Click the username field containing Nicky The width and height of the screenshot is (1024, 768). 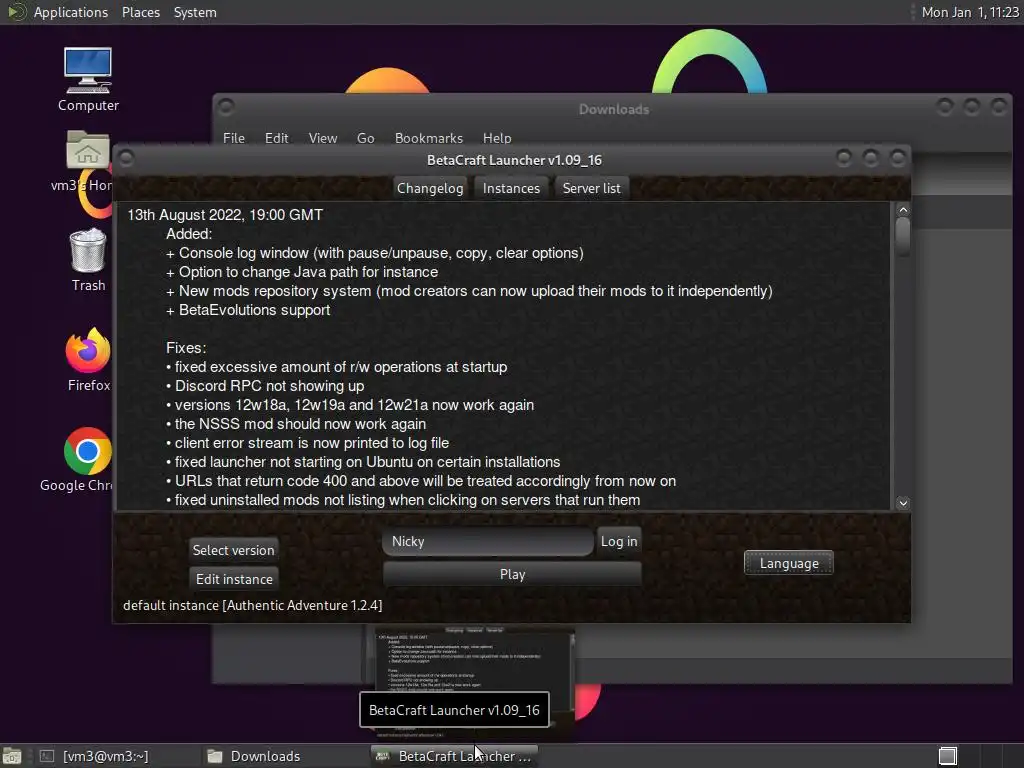(x=488, y=541)
